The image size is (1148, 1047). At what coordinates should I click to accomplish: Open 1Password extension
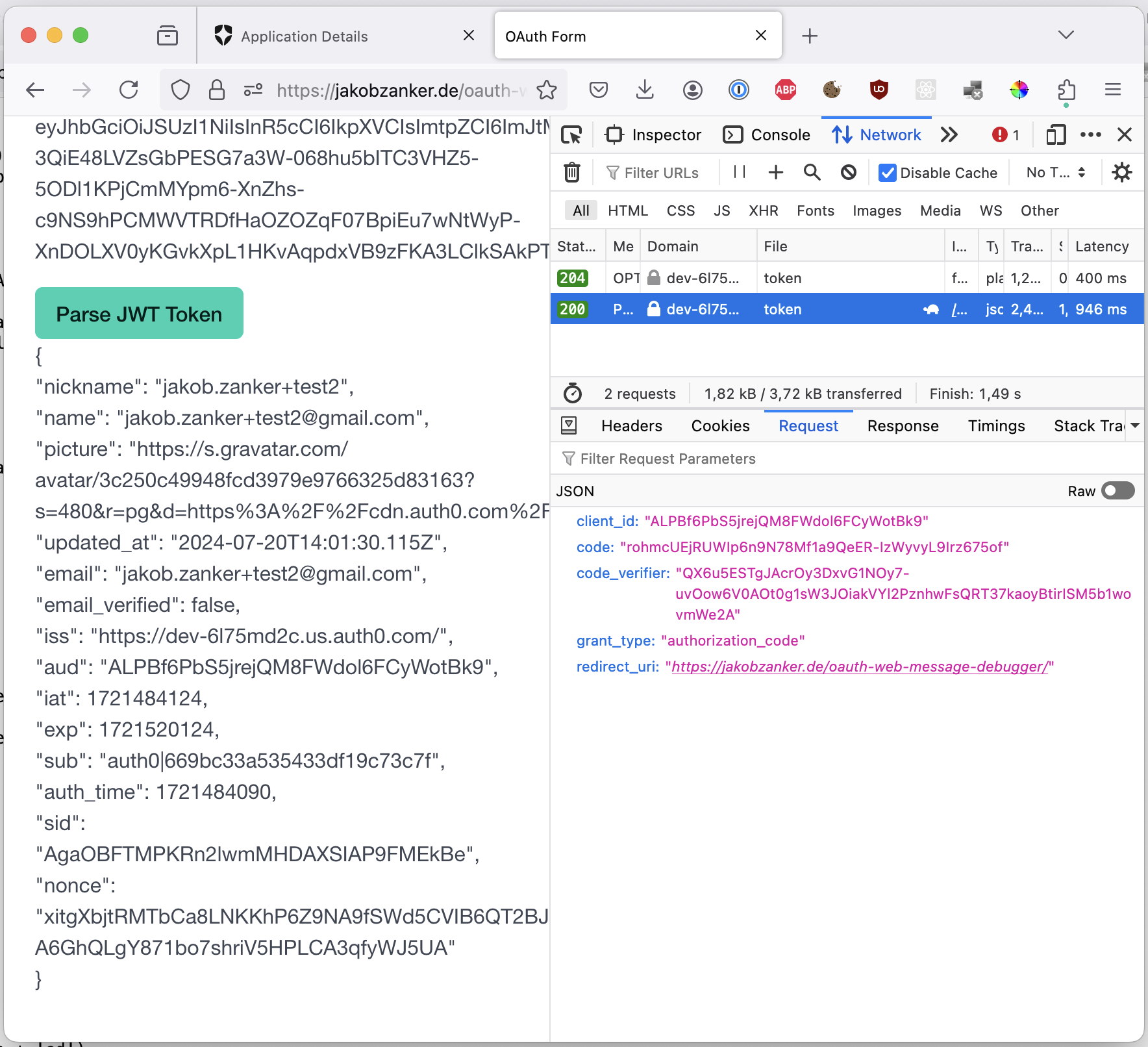(739, 90)
